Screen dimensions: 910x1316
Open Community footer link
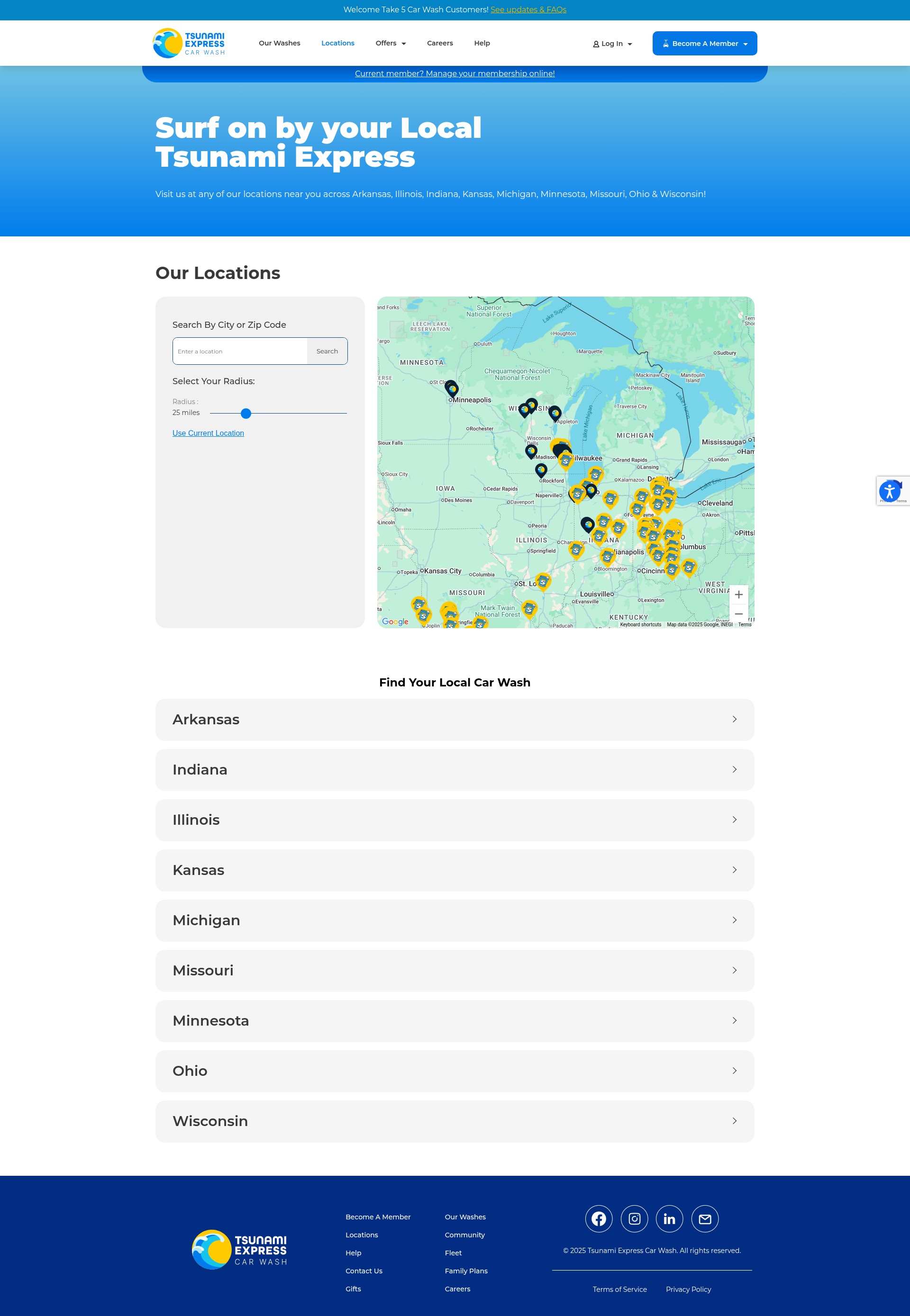[x=464, y=1235]
